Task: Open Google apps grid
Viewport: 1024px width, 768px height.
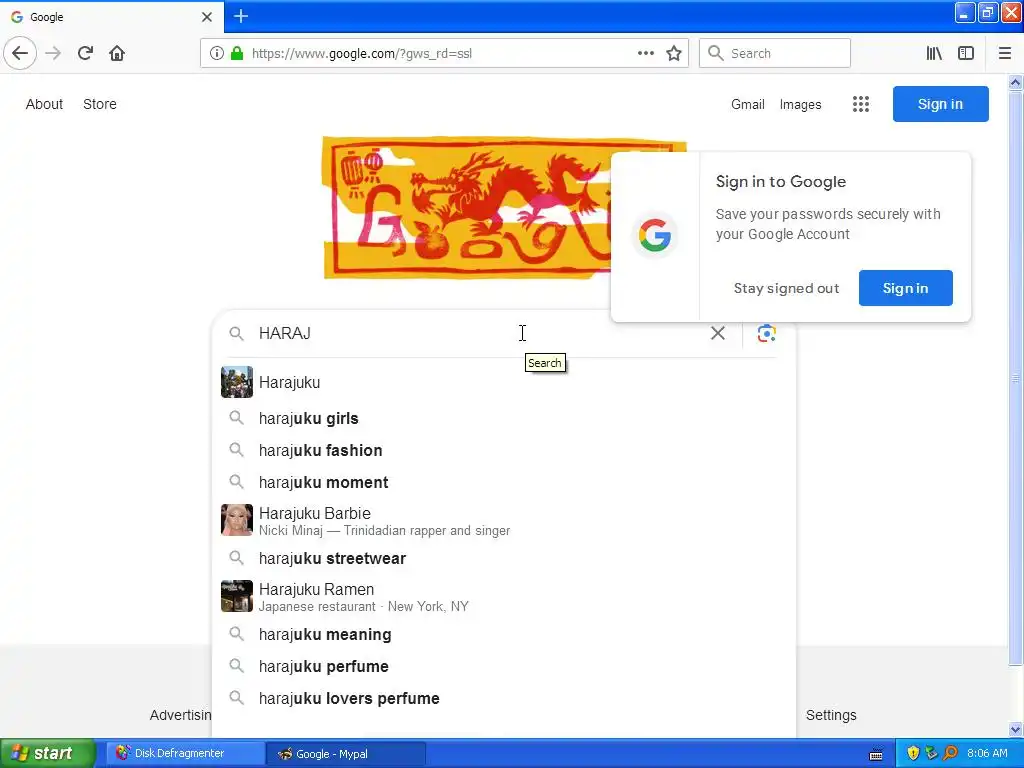Action: [x=861, y=104]
